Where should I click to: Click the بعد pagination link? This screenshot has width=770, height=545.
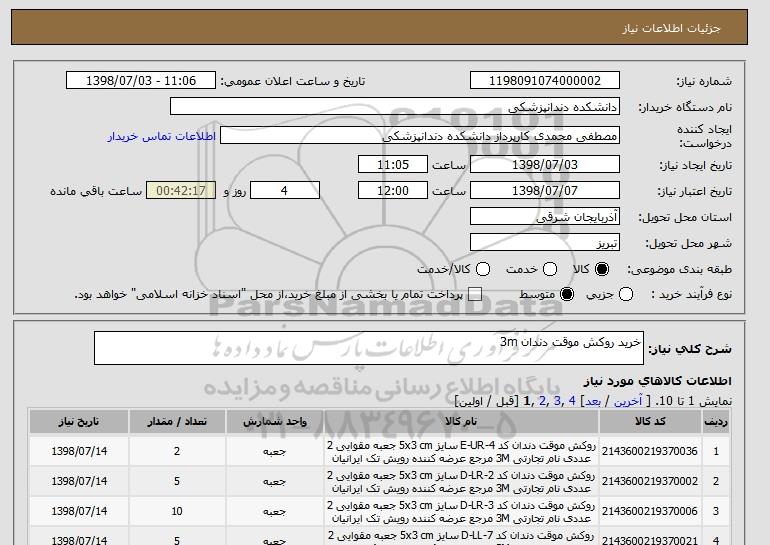[593, 401]
